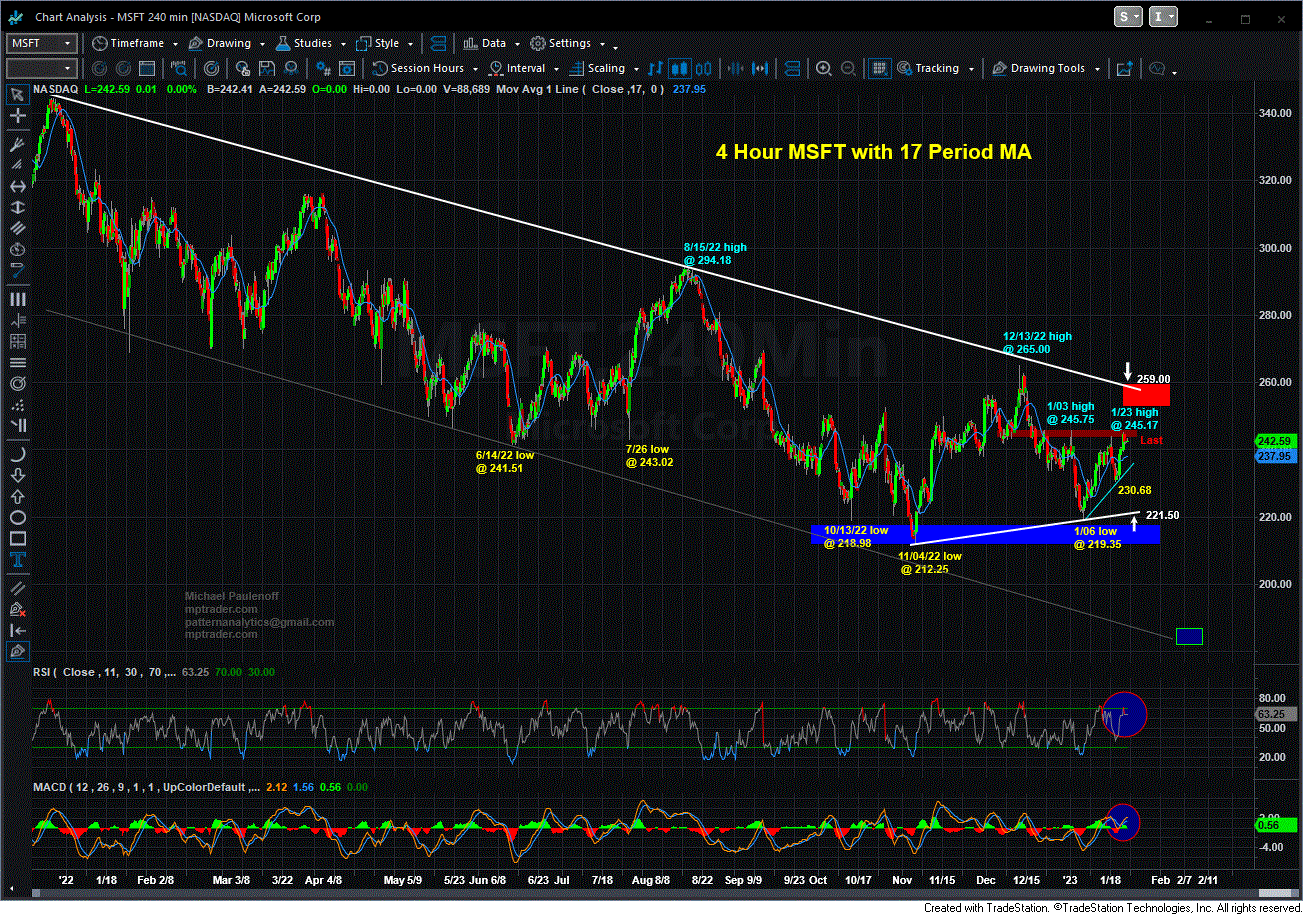Select the horizontal double-arrow drawing tool
This screenshot has height=914, width=1303.
coord(17,186)
